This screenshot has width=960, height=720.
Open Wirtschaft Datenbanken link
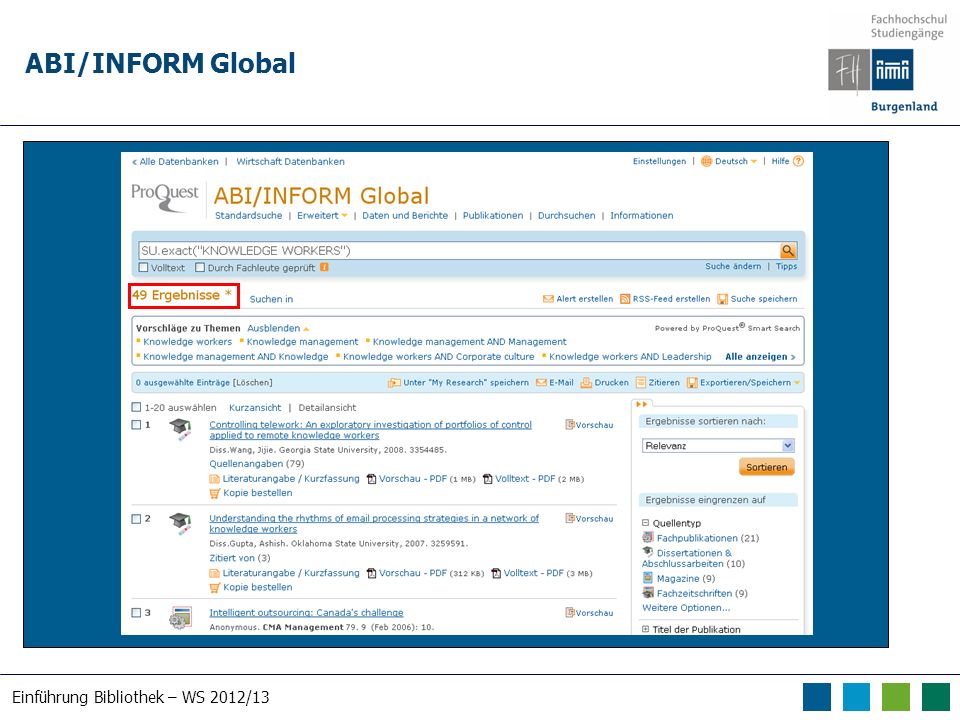pyautogui.click(x=290, y=162)
